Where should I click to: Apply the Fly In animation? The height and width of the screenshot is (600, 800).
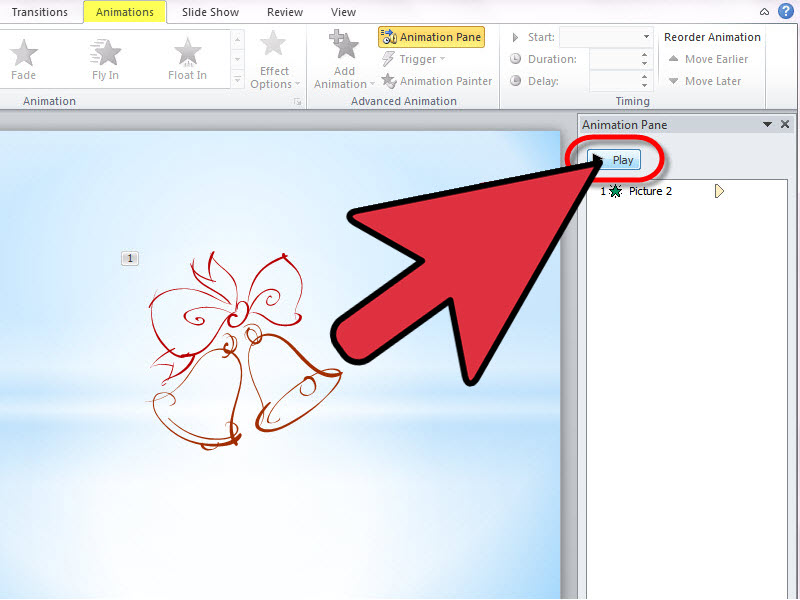coord(105,57)
